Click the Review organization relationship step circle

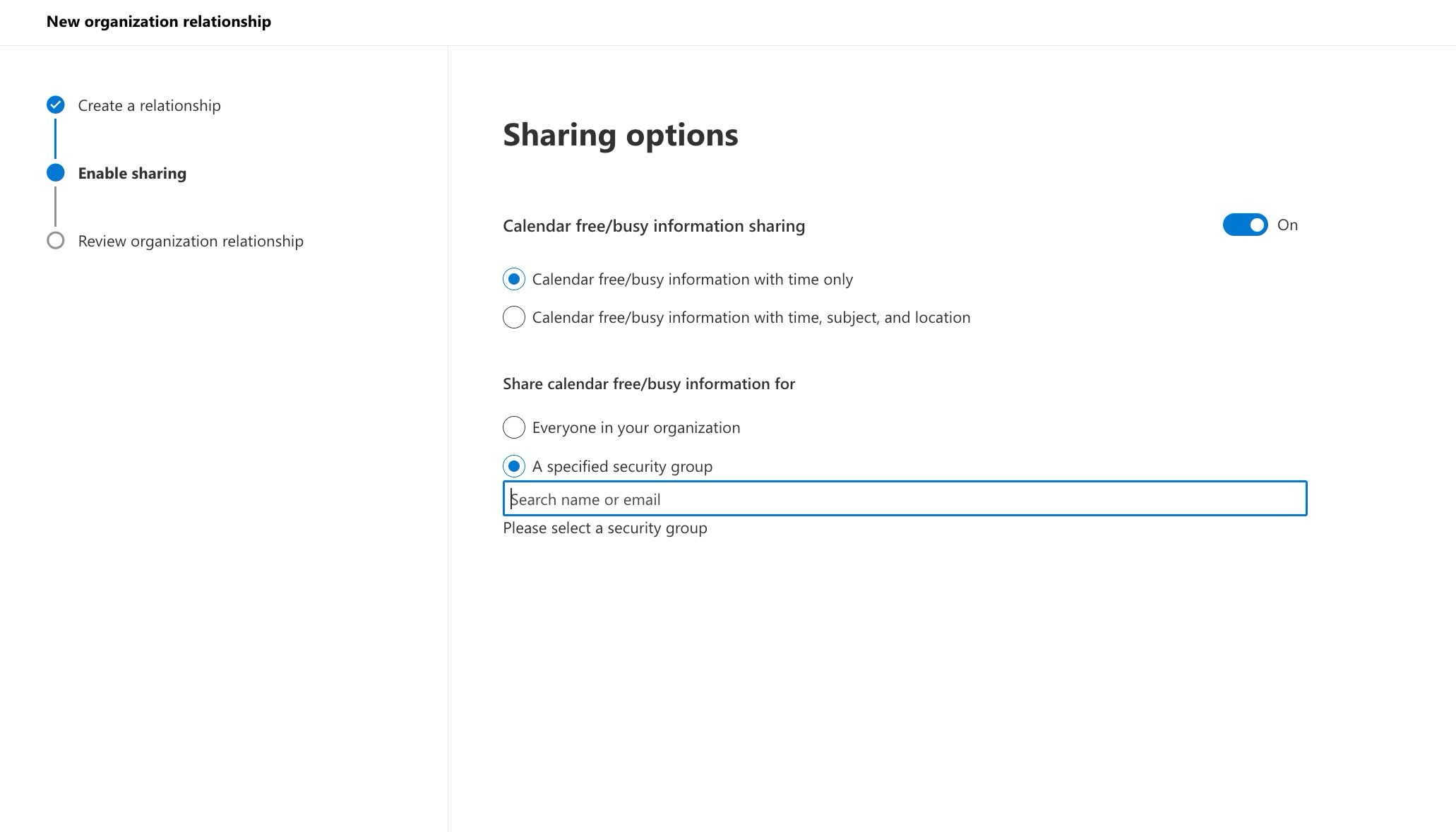click(55, 241)
